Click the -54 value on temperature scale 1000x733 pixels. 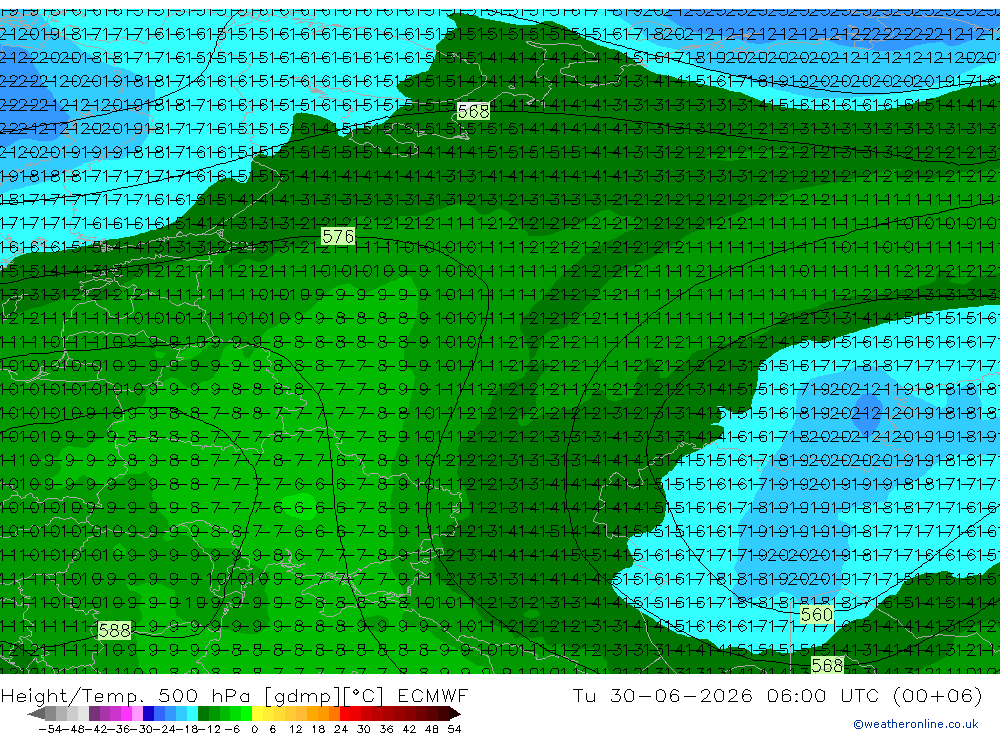pos(49,729)
